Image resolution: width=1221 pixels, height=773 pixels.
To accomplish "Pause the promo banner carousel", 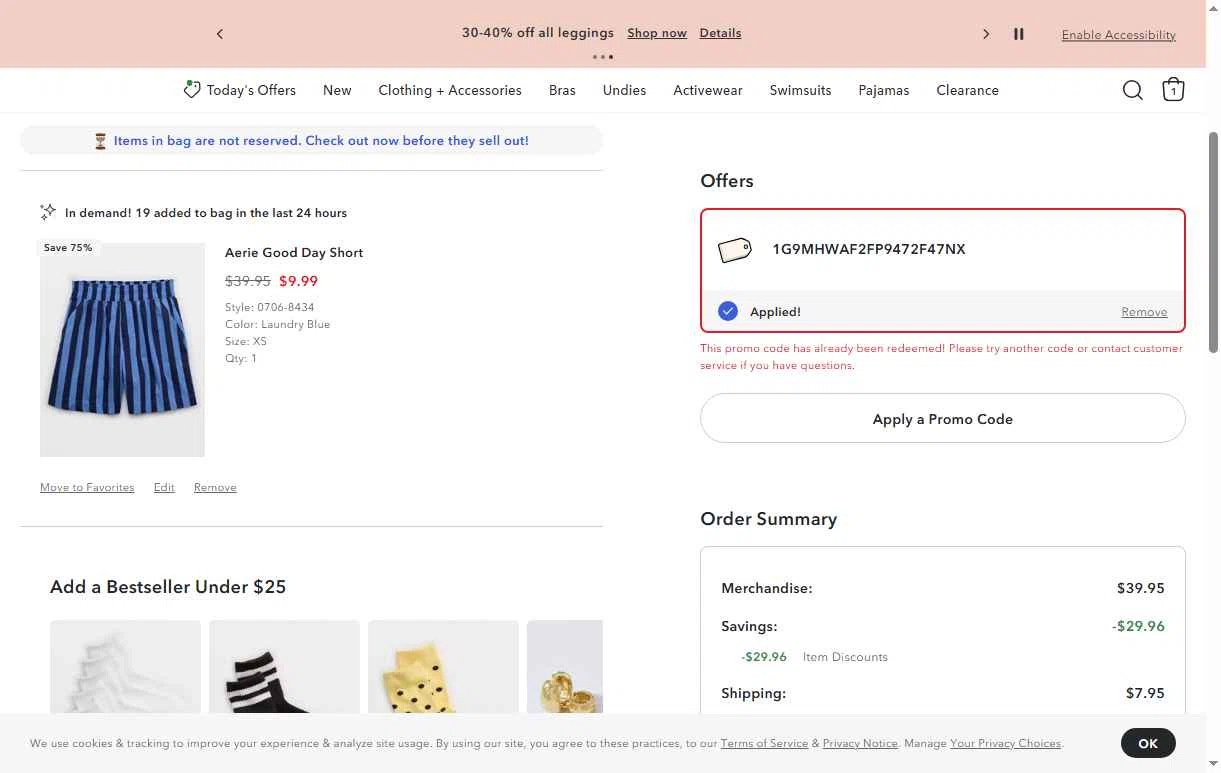I will tap(1019, 34).
